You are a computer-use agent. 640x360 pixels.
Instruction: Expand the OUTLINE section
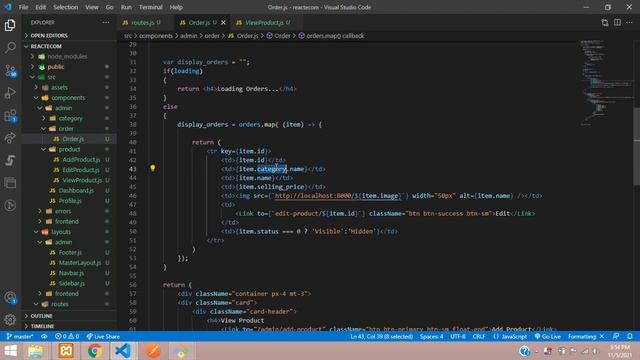pos(69,316)
